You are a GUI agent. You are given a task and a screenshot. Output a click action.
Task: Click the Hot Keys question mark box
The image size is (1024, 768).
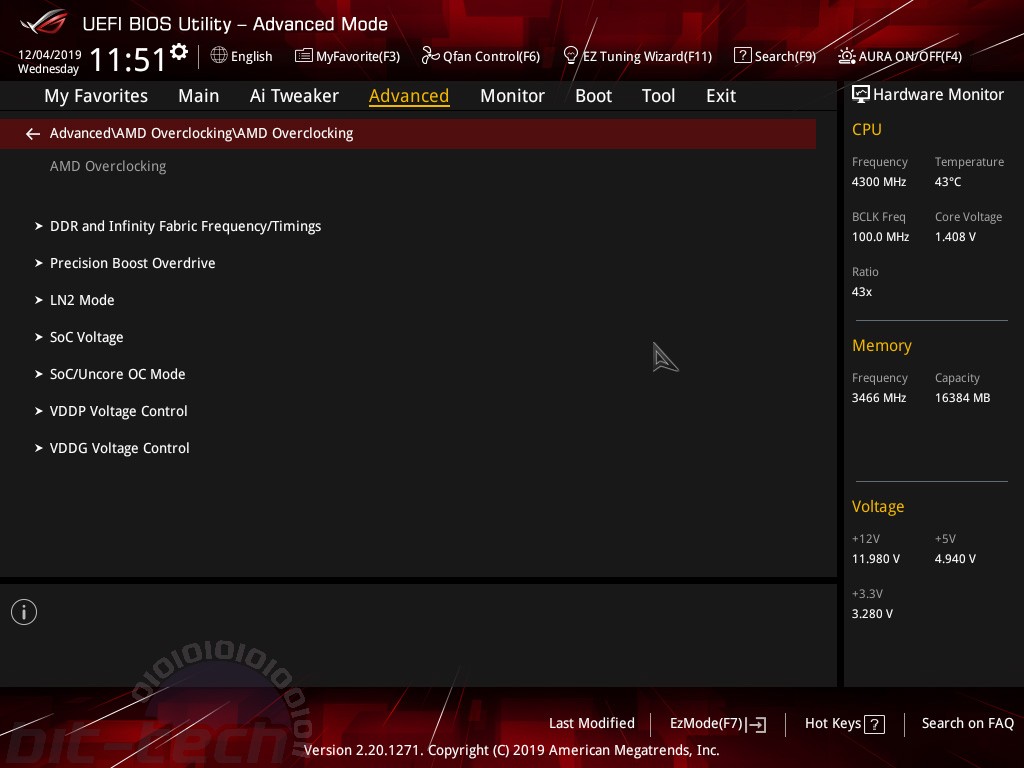[874, 724]
